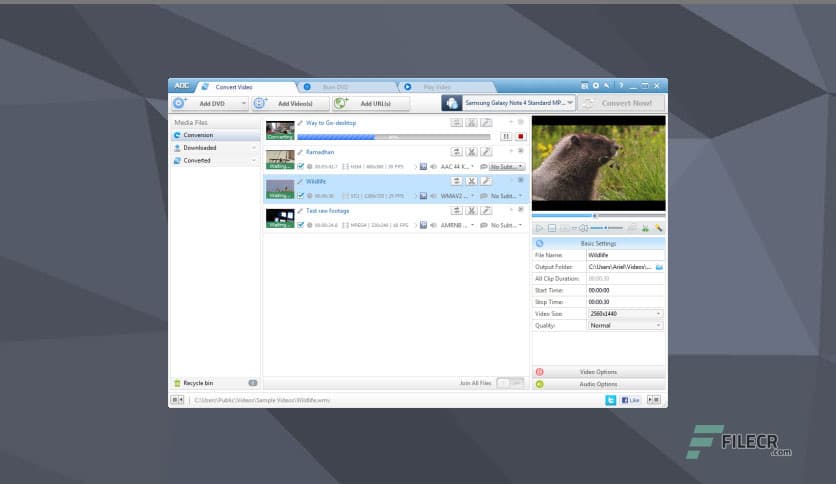This screenshot has width=836, height=484.
Task: Pause the Way to Go-desktop conversion
Action: [x=505, y=137]
